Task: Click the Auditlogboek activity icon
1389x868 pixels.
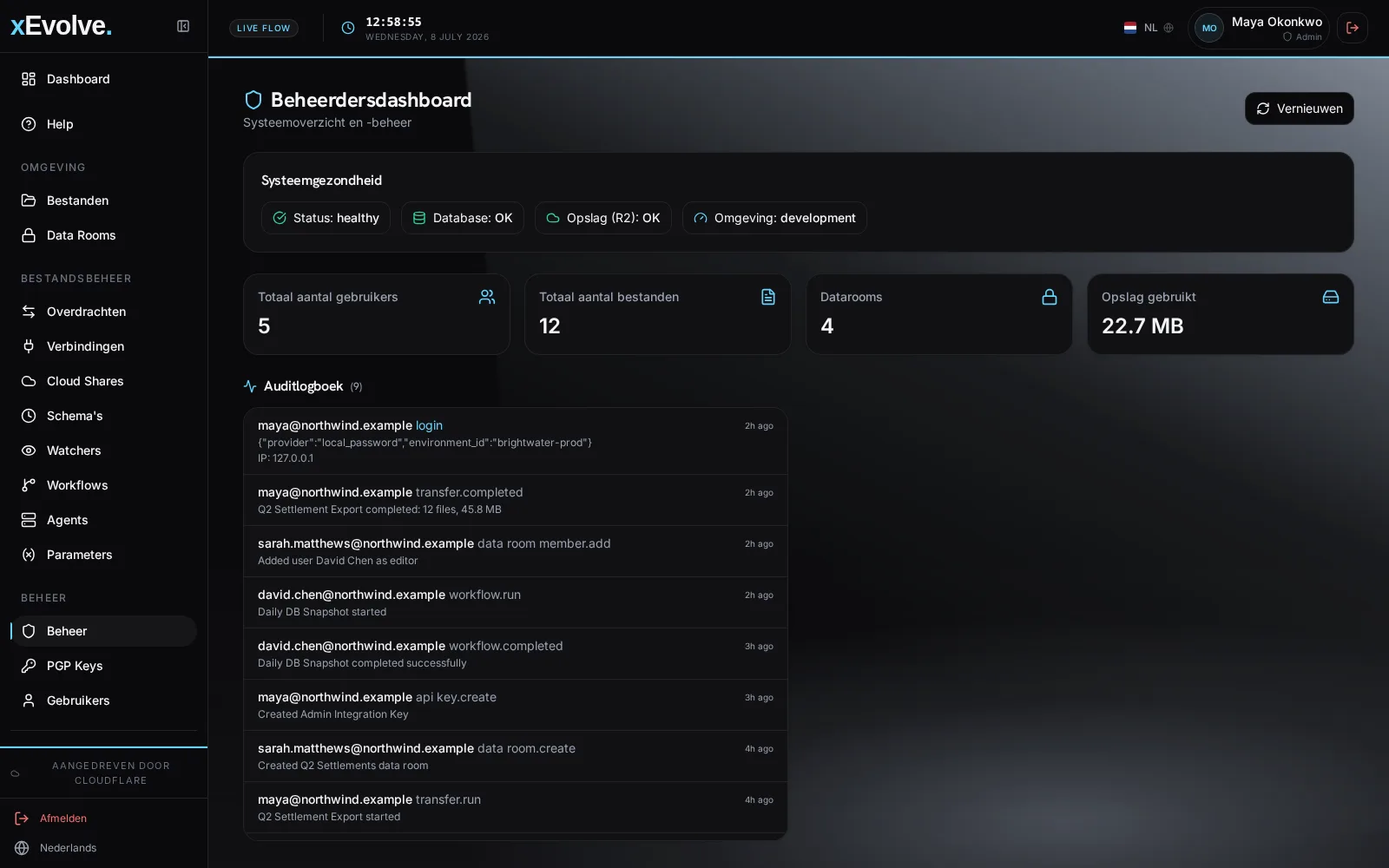Action: coord(250,386)
